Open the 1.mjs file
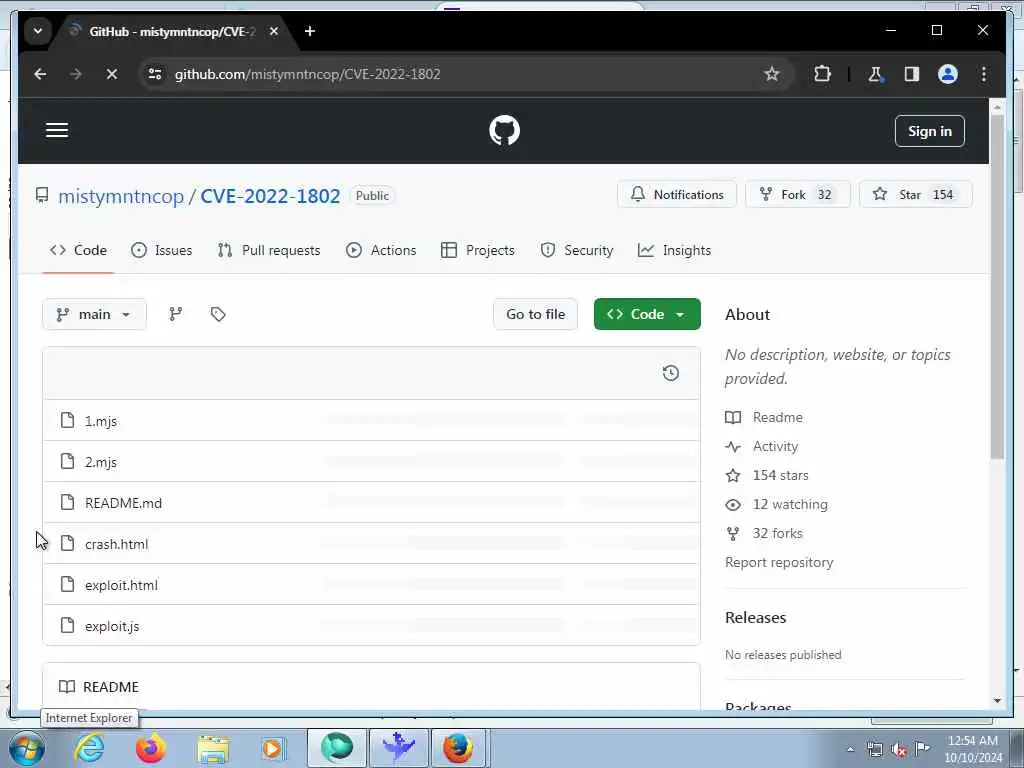The image size is (1024, 768). coord(101,421)
